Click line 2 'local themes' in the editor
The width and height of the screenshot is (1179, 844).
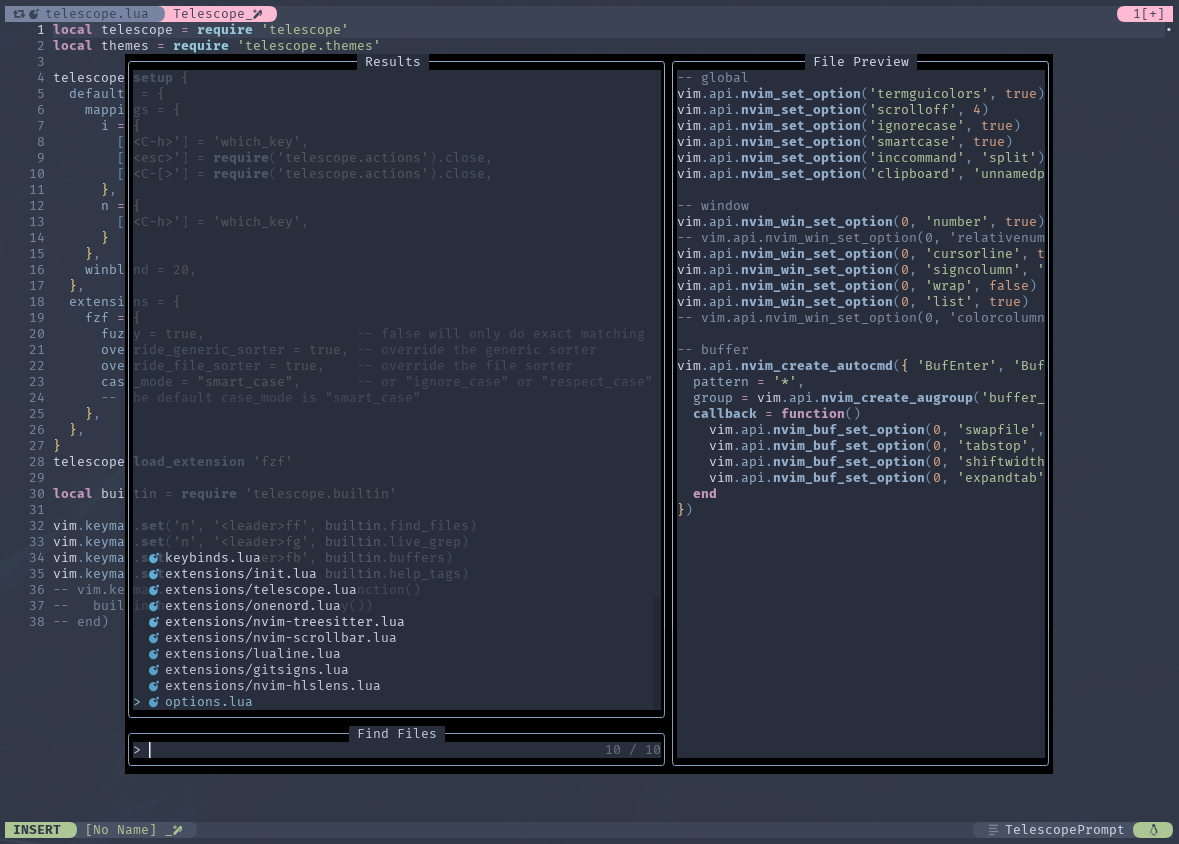pyautogui.click(x=216, y=45)
